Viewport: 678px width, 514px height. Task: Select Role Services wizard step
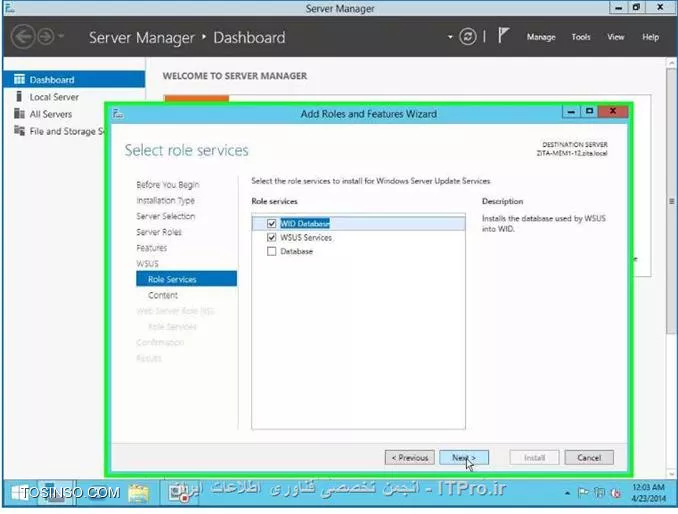(186, 279)
